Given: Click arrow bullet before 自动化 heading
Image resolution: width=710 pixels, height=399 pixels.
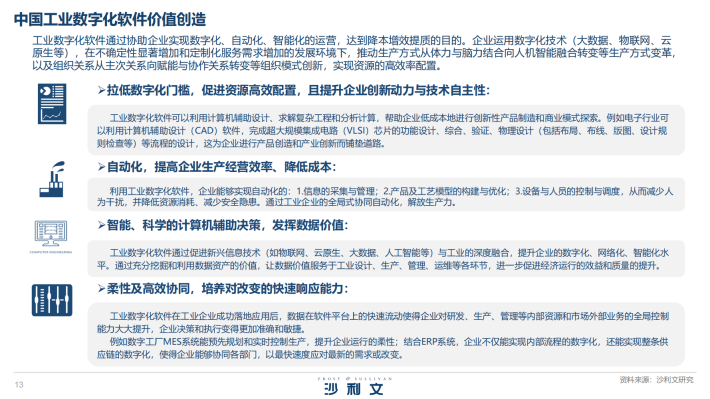Looking at the screenshot, I should (101, 167).
